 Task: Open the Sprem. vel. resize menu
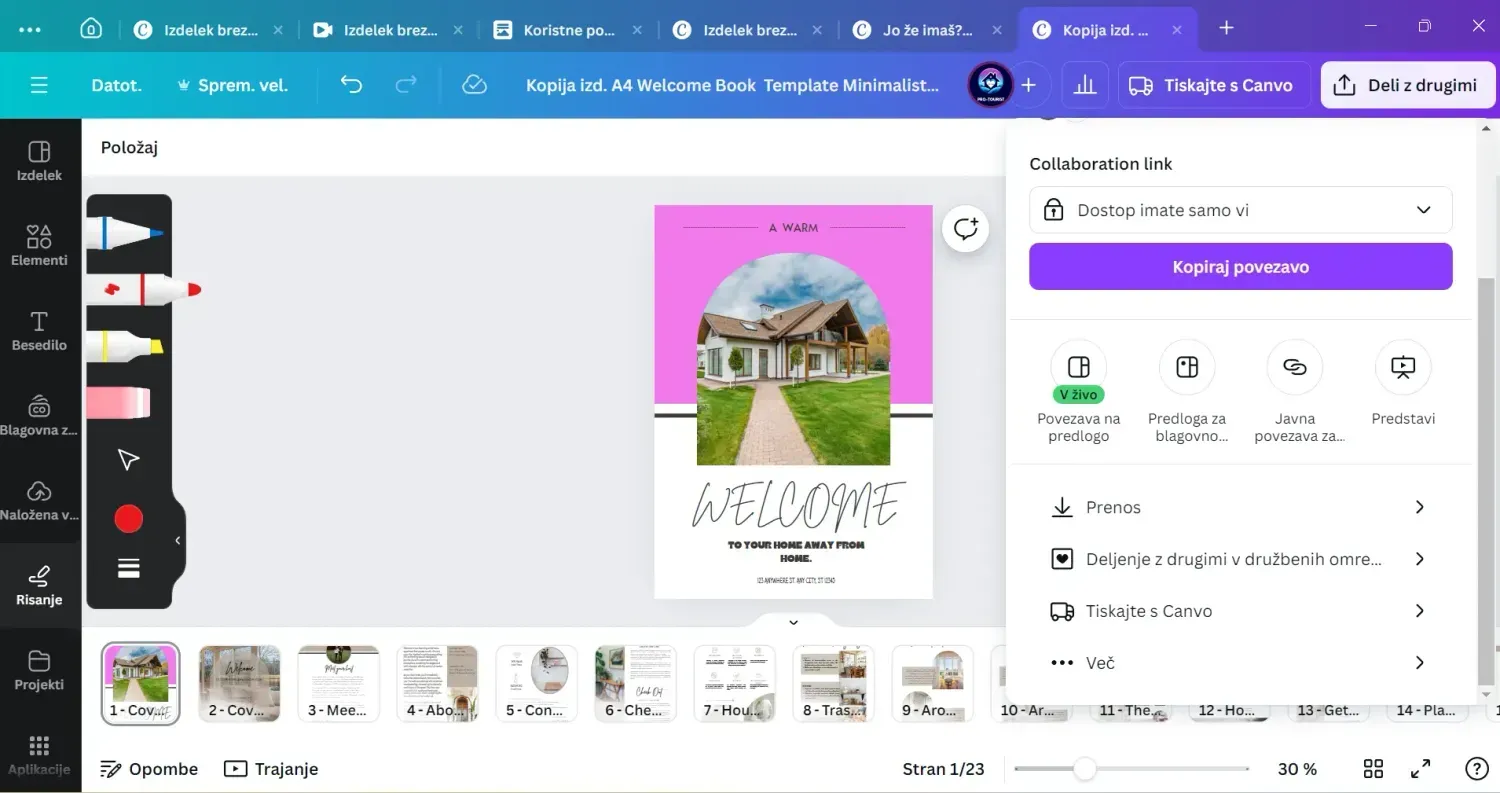(x=232, y=85)
